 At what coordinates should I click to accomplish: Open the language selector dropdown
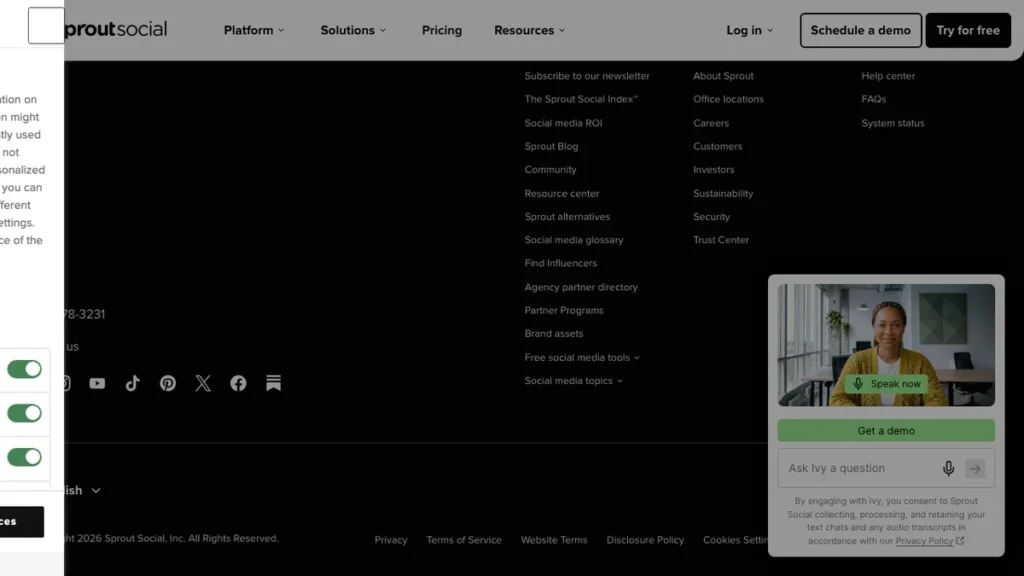coord(82,490)
